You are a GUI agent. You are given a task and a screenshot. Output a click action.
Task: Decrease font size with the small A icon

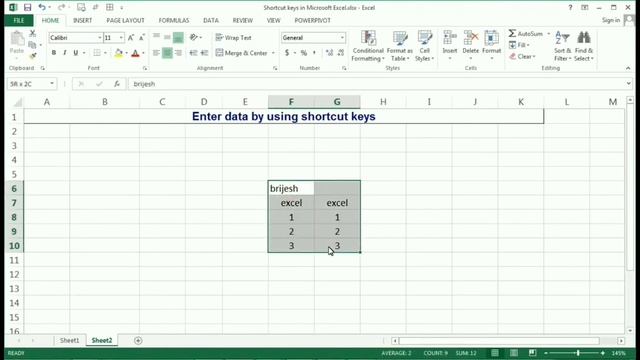coord(142,38)
